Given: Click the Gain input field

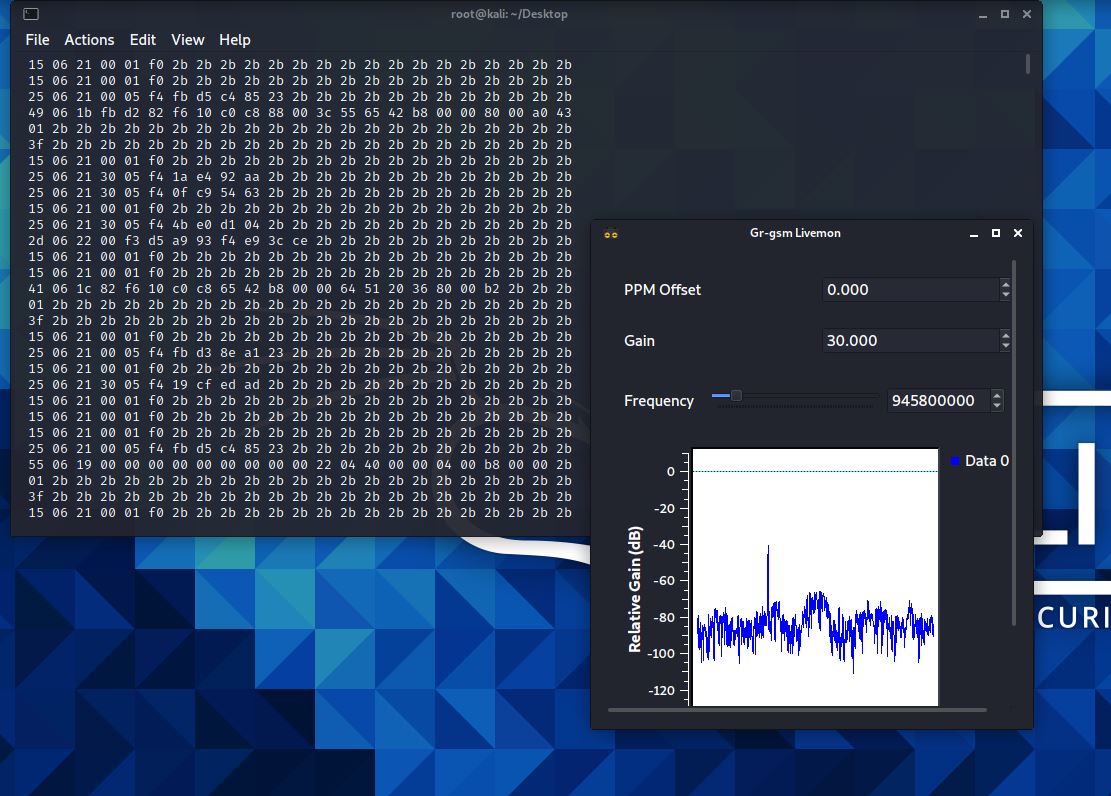Looking at the screenshot, I should [908, 341].
